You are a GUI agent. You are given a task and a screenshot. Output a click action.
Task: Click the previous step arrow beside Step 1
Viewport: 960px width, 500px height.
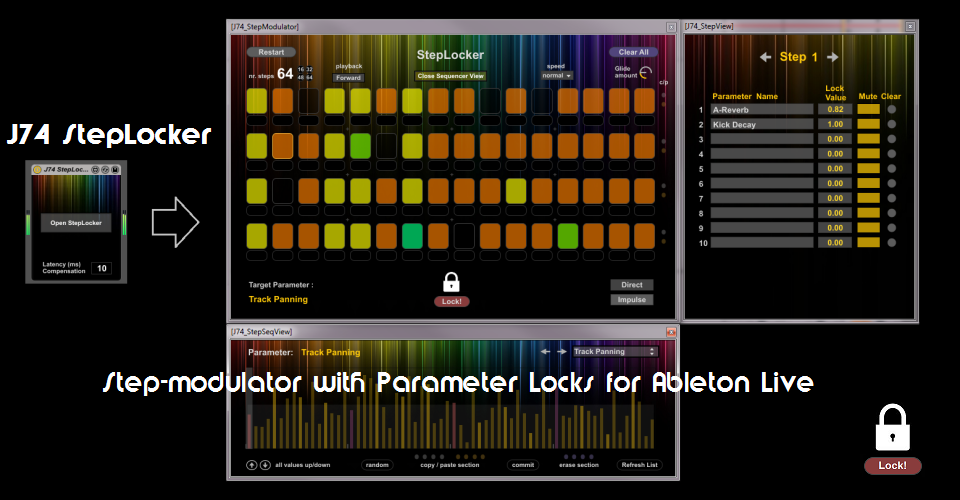[766, 57]
